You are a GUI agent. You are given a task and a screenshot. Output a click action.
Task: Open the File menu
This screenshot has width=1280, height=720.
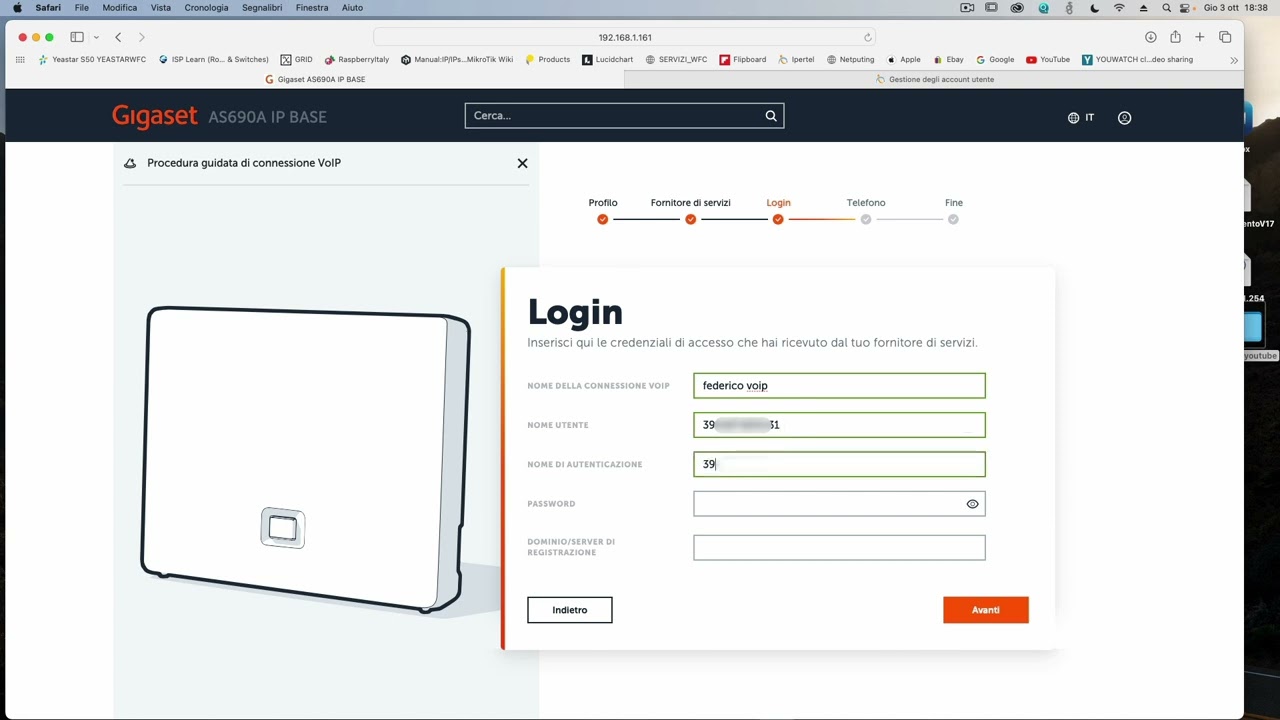[x=82, y=8]
